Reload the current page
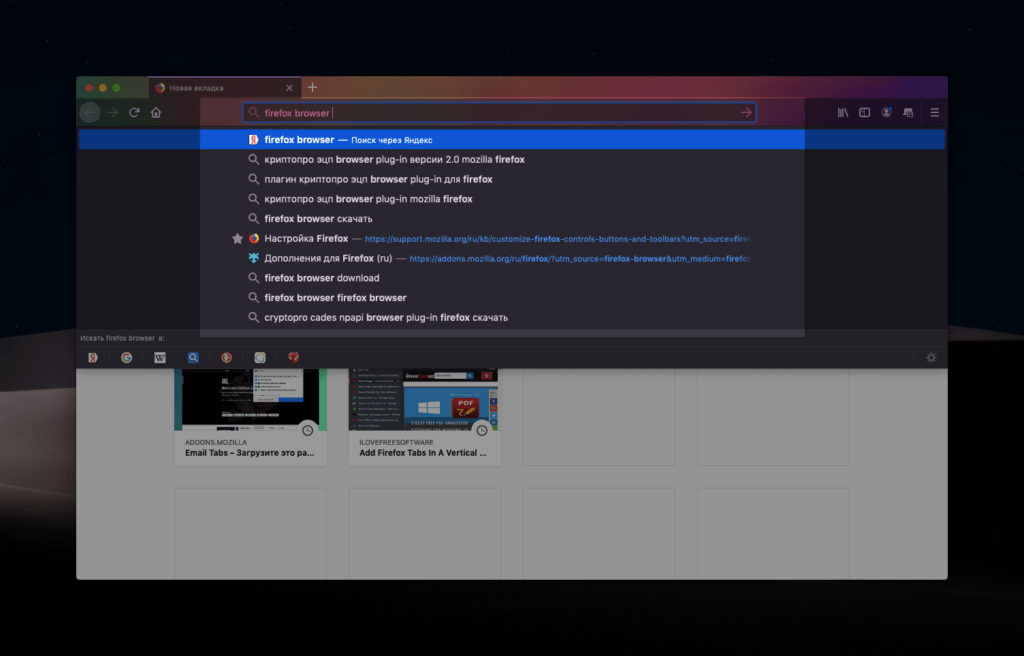1024x656 pixels. coord(135,112)
